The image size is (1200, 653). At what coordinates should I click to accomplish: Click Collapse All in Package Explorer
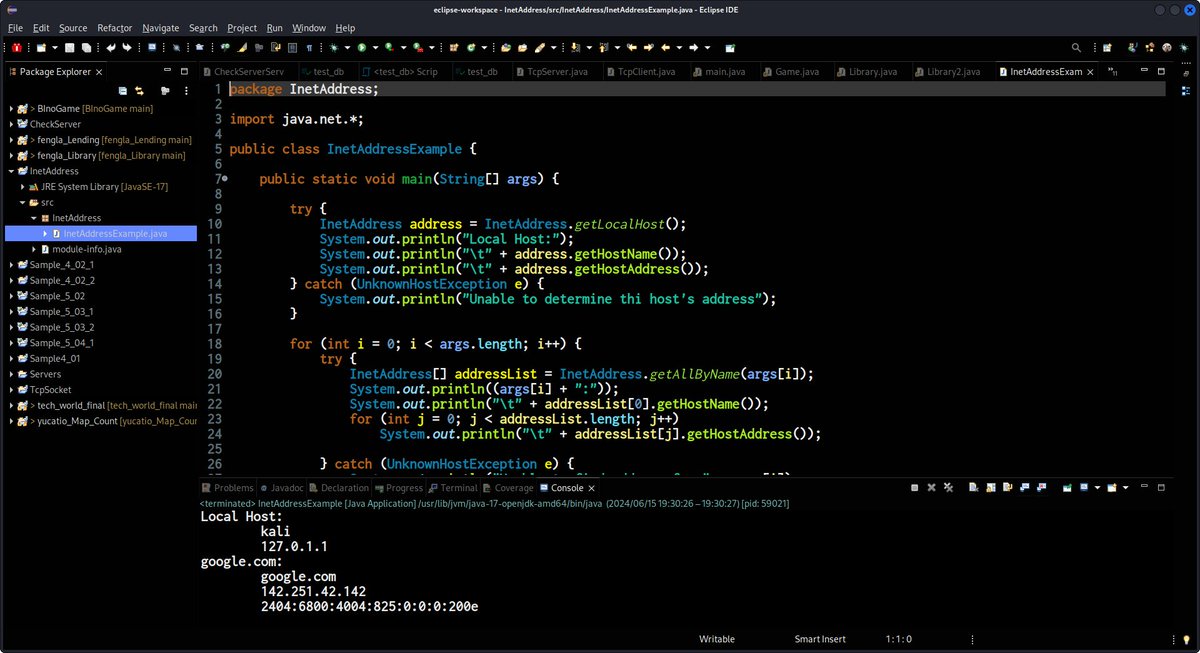(123, 90)
